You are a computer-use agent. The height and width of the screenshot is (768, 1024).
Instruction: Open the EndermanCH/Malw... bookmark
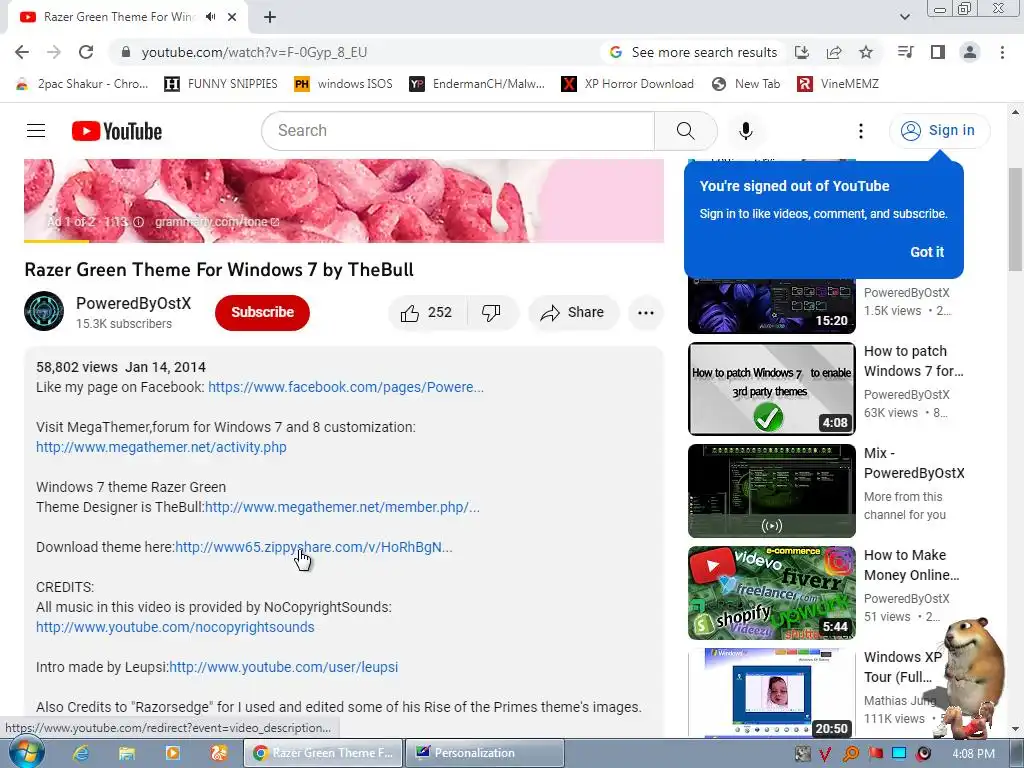click(x=477, y=84)
